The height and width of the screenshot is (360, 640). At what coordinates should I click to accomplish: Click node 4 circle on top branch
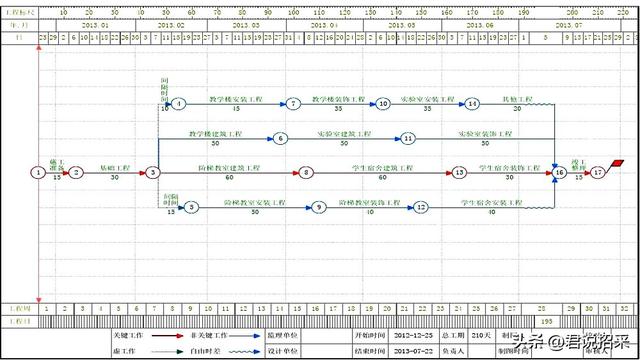(x=178, y=104)
